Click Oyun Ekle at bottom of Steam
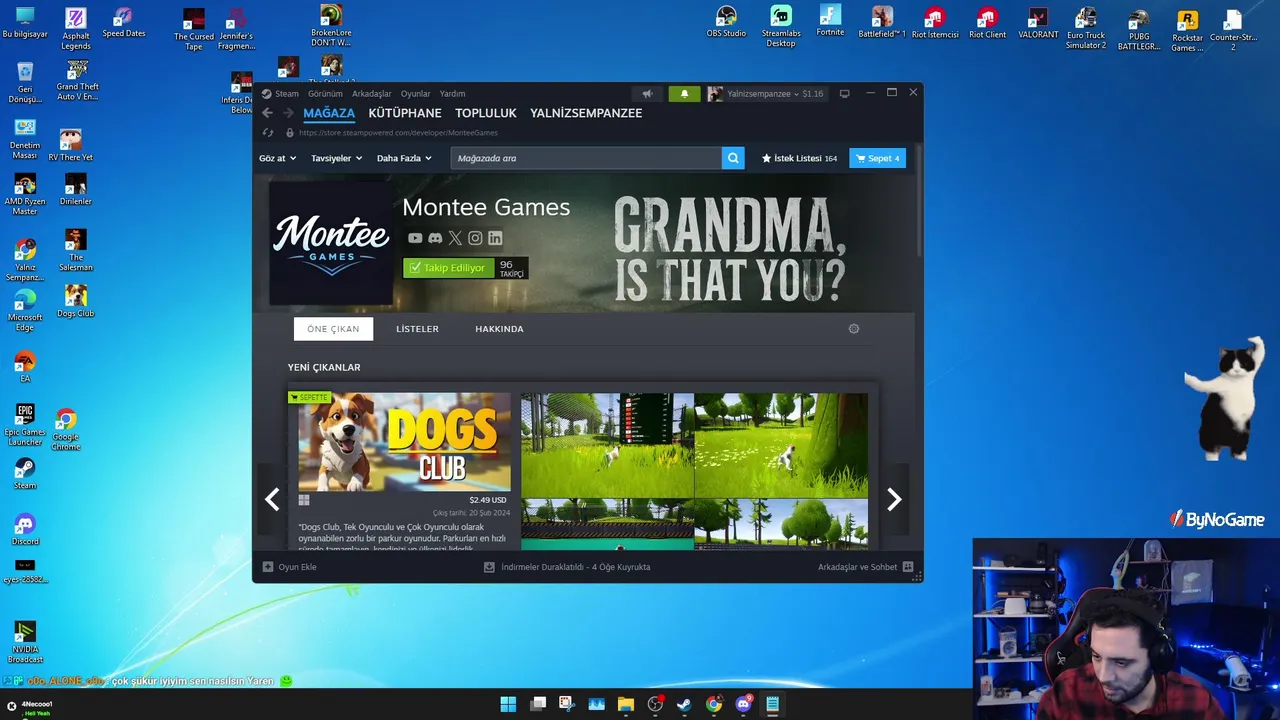The height and width of the screenshot is (720, 1280). (x=289, y=567)
